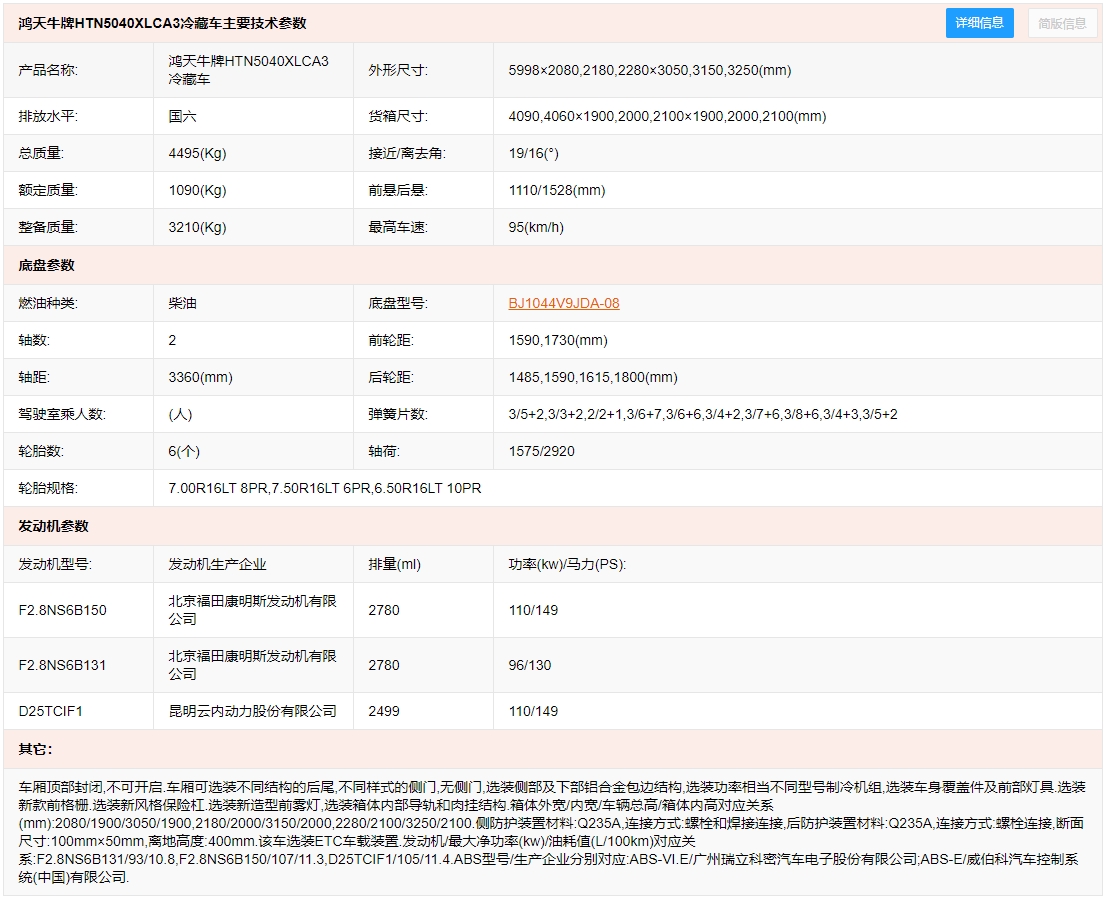Select tire count value 6(个)
Viewport: 1106px width, 900px height.
point(184,451)
